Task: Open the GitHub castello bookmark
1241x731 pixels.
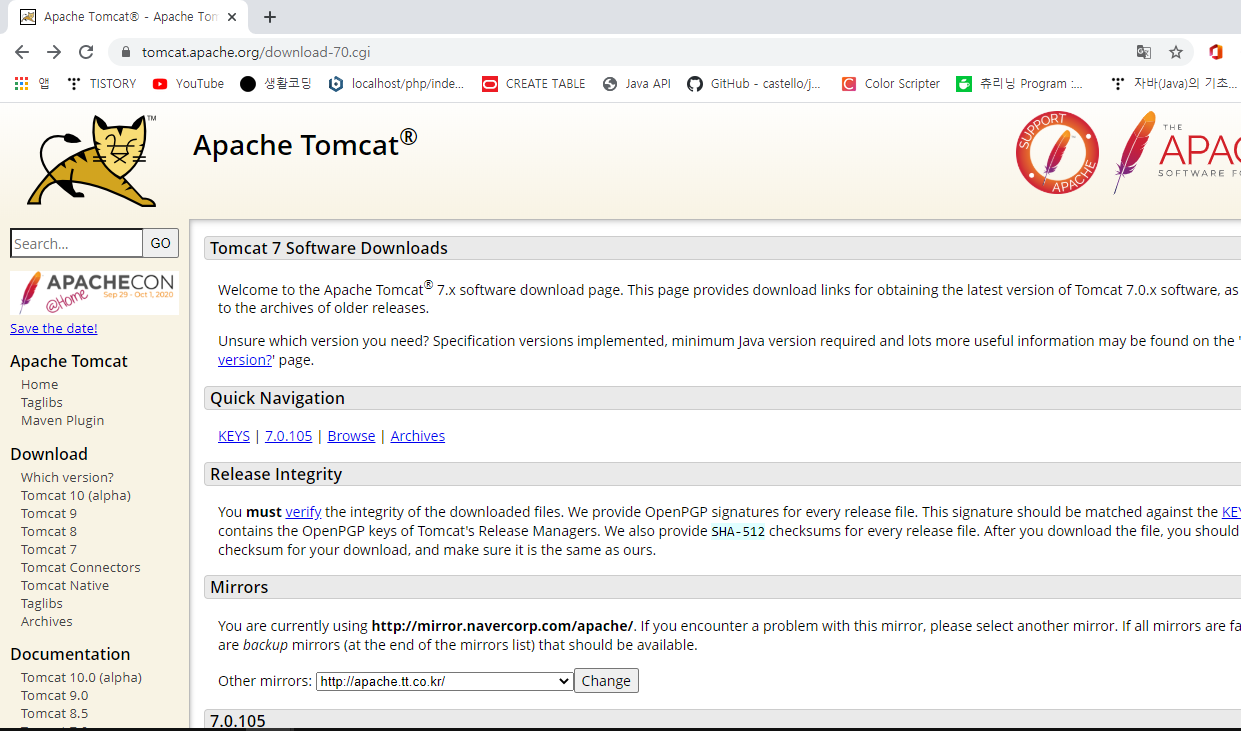Action: pyautogui.click(x=755, y=84)
